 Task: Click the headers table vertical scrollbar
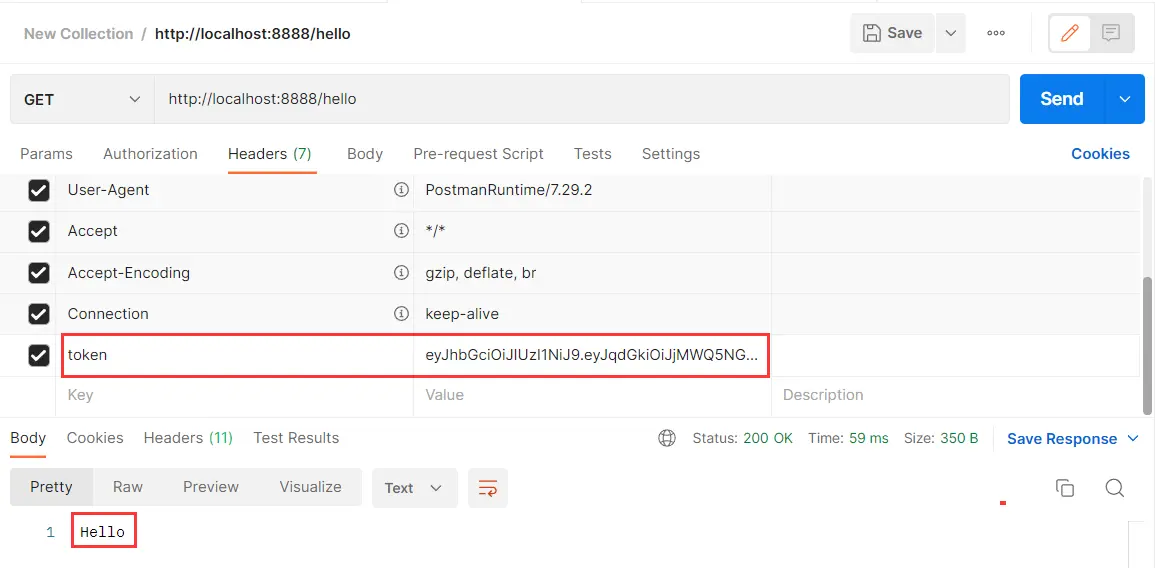tap(1147, 345)
